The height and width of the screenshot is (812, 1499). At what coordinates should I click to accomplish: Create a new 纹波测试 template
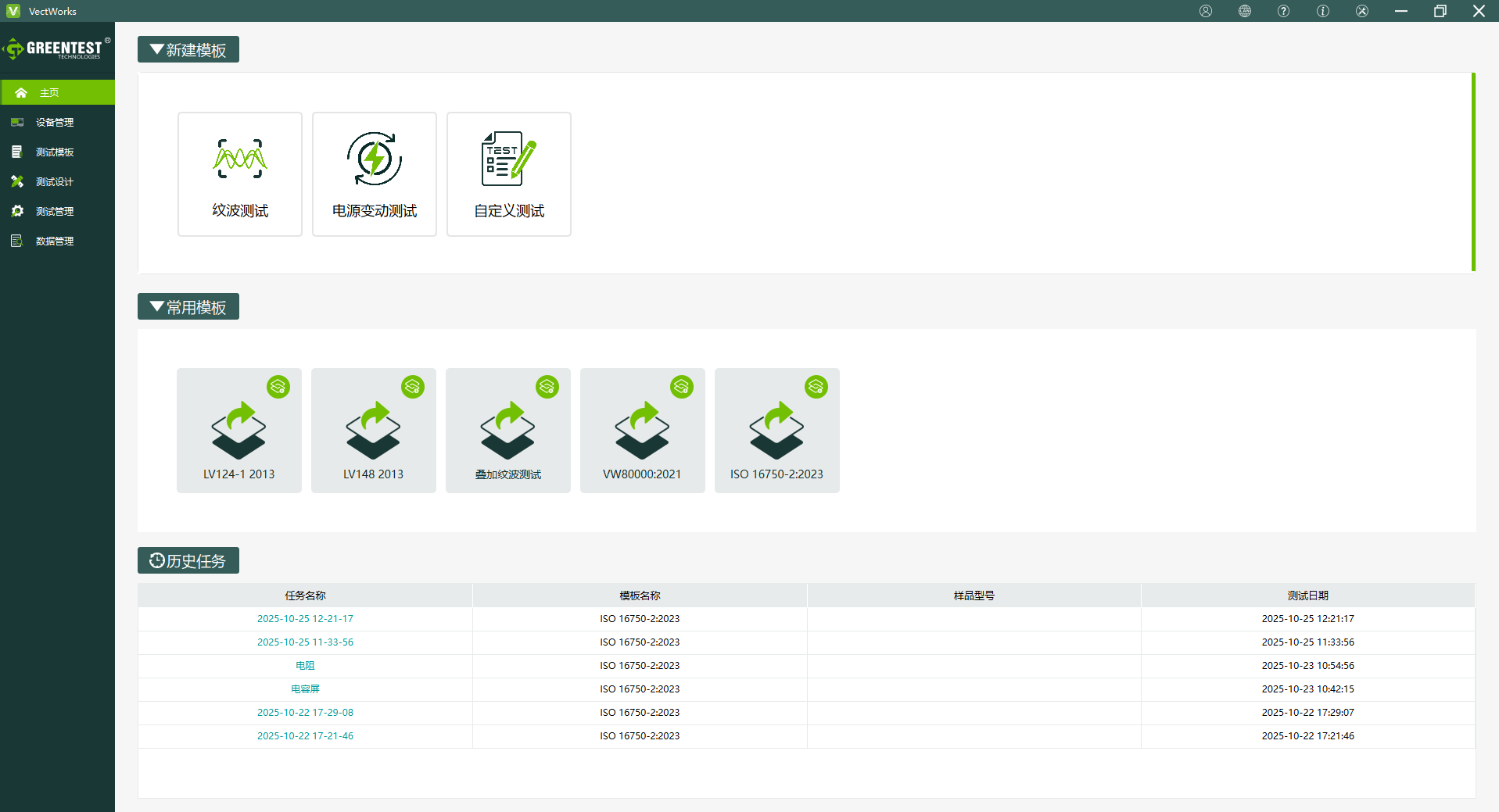(240, 174)
